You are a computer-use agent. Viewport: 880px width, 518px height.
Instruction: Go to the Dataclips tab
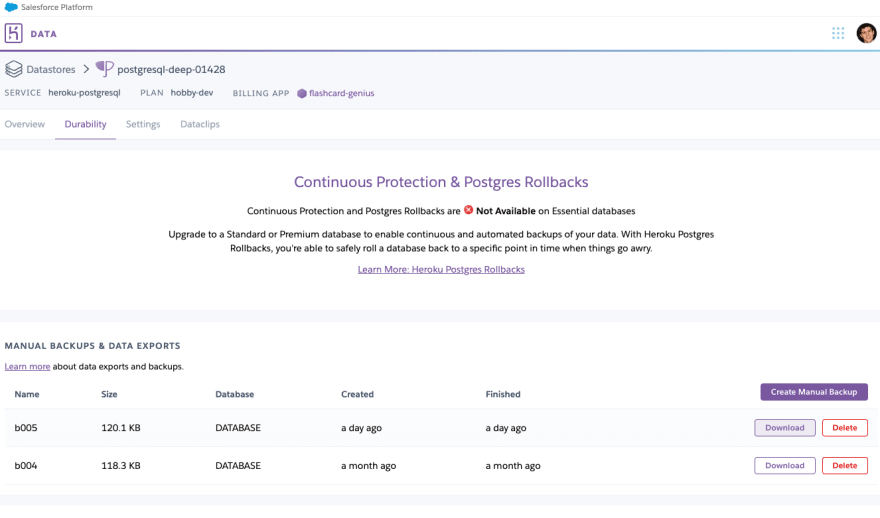(x=200, y=124)
